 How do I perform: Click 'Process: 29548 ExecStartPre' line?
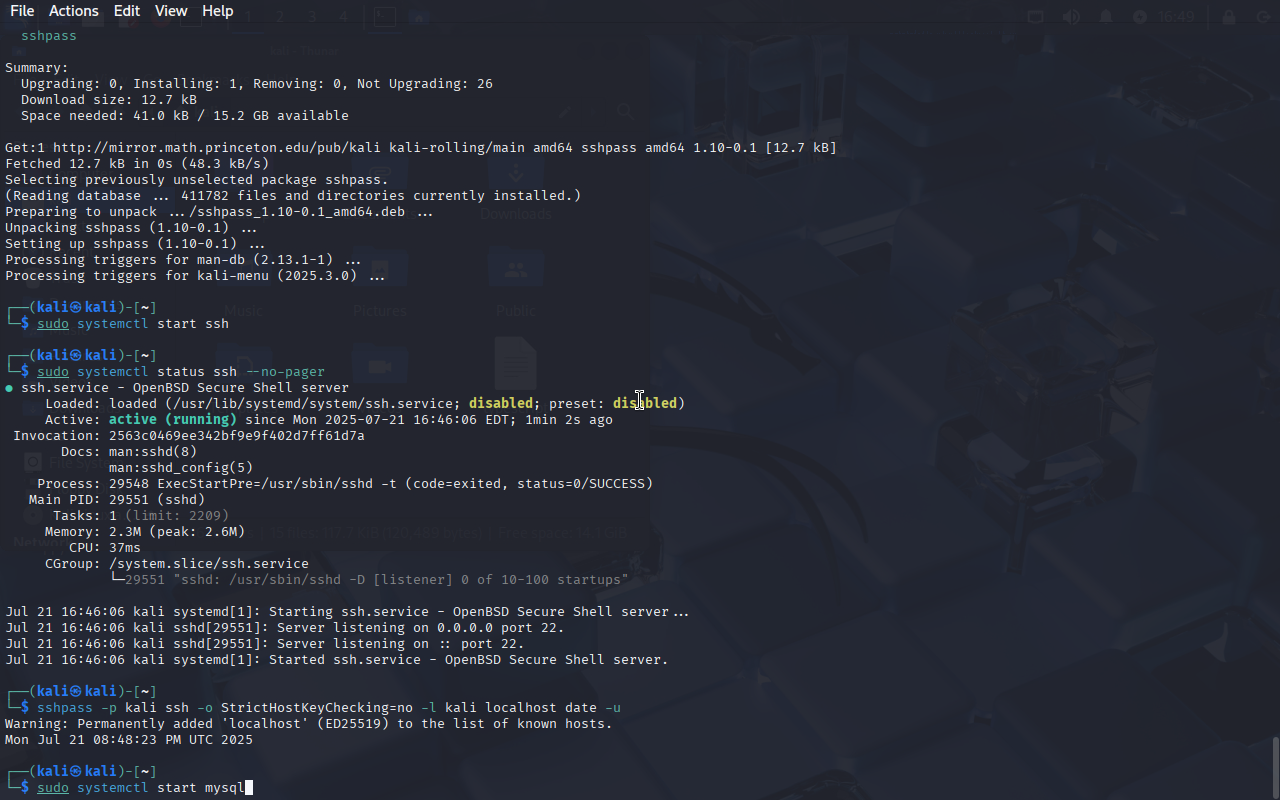point(345,484)
